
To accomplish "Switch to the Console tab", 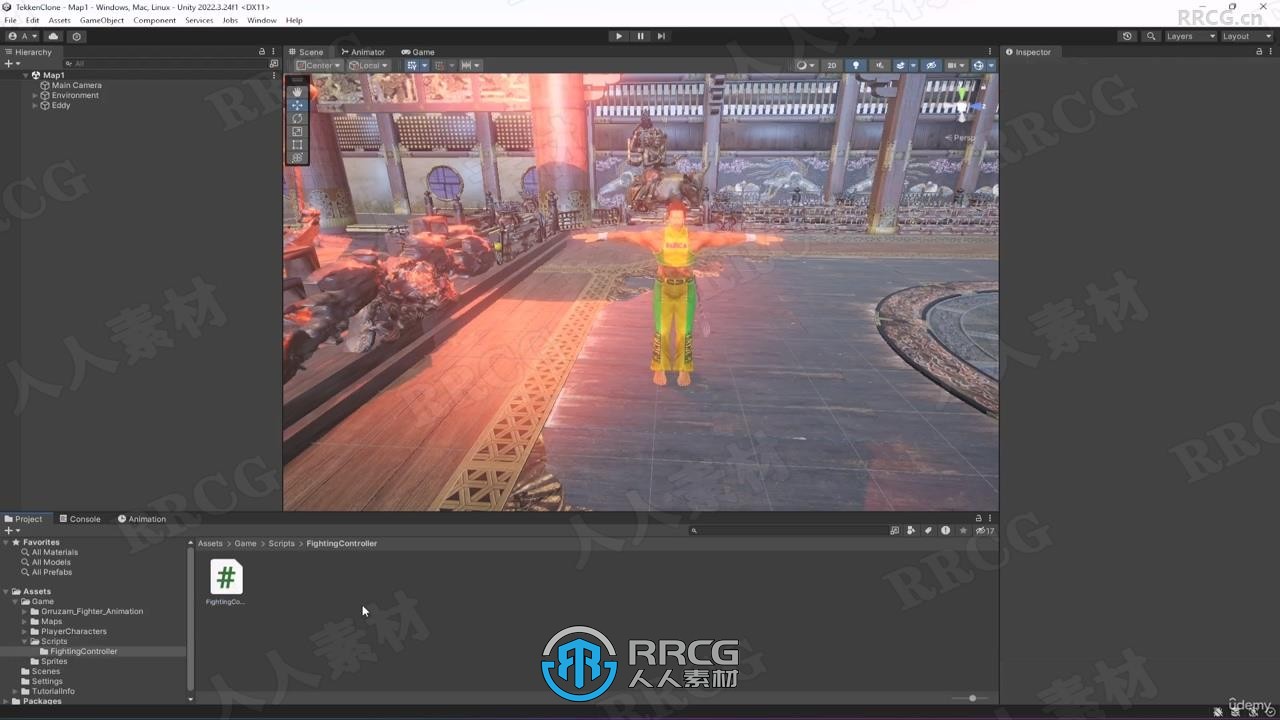I will pos(80,519).
